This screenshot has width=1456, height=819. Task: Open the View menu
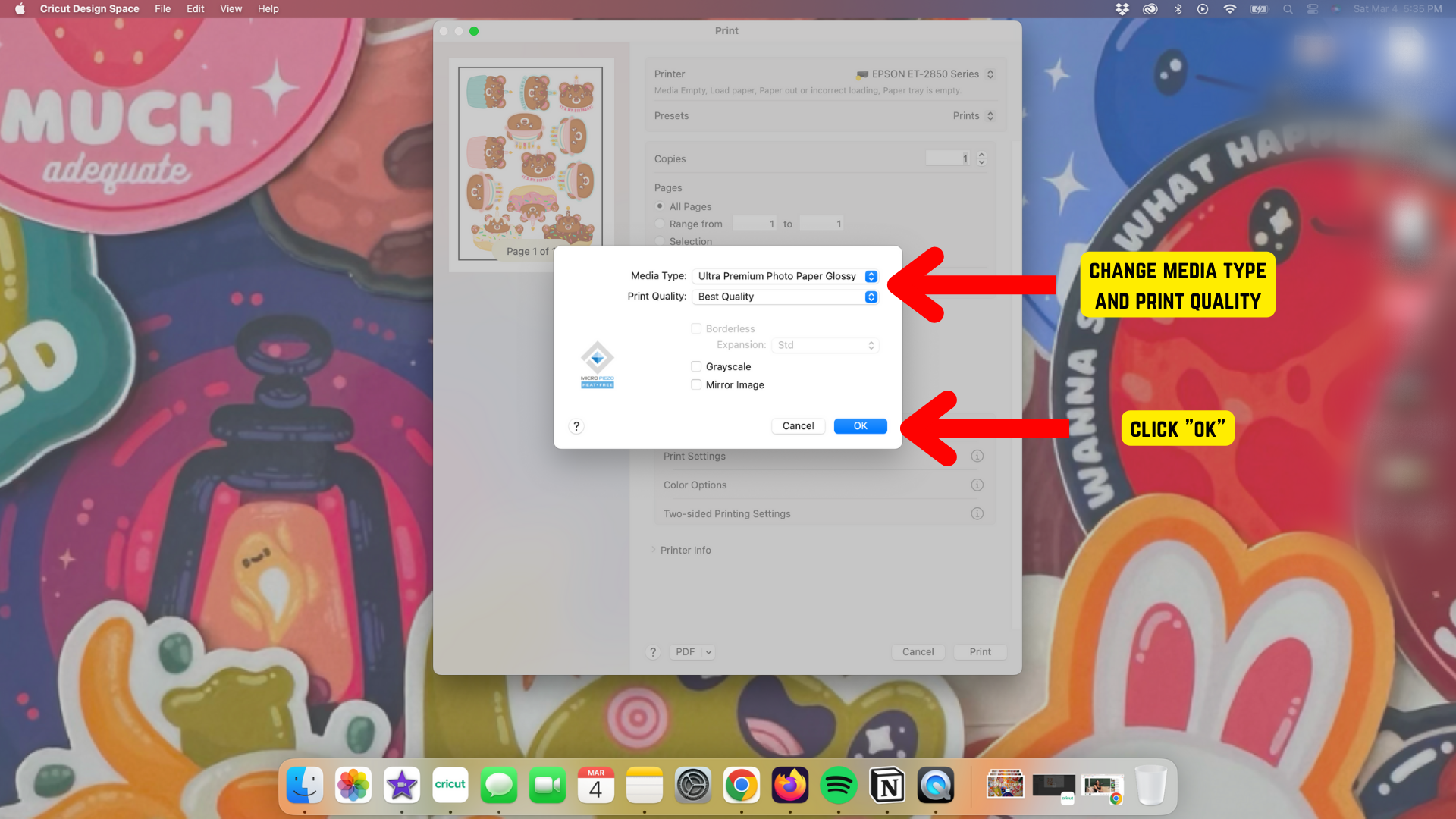coord(231,9)
